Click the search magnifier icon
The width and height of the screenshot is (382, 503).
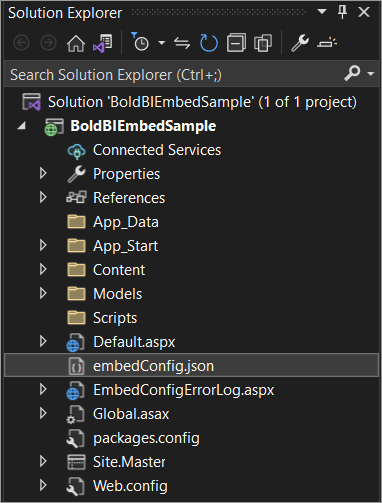click(352, 73)
